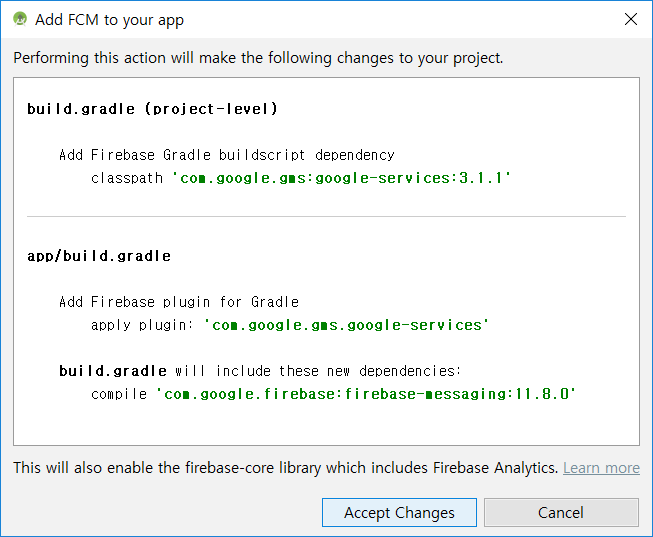The width and height of the screenshot is (653, 537).
Task: Click the firebase-core library notice text
Action: pyautogui.click(x=285, y=468)
